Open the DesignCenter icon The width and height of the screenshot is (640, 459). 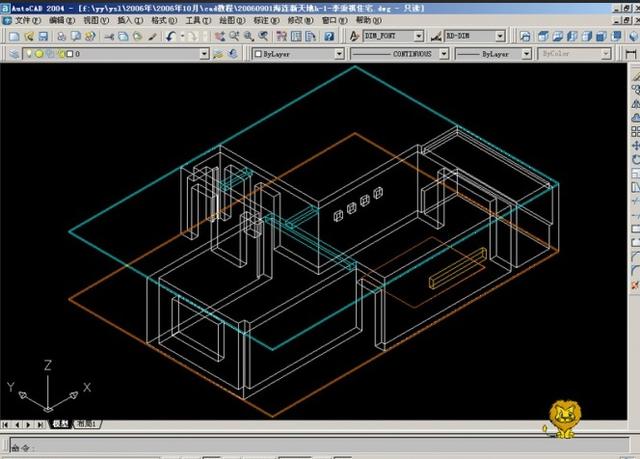(x=296, y=37)
